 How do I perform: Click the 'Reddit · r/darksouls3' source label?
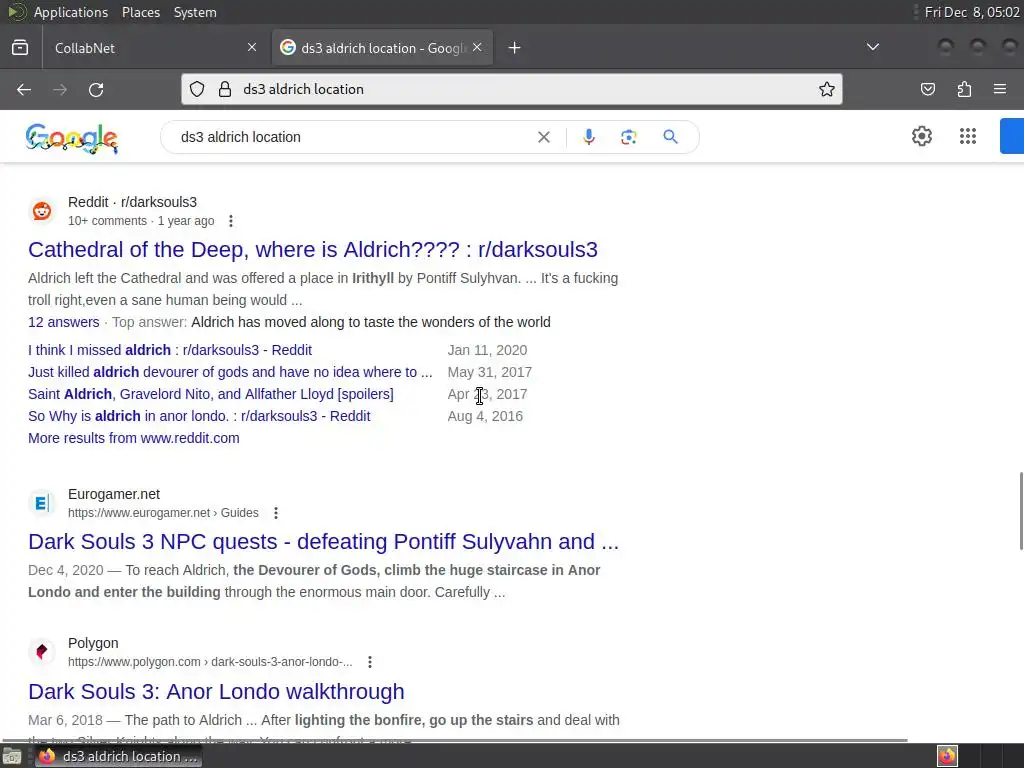[x=133, y=202]
